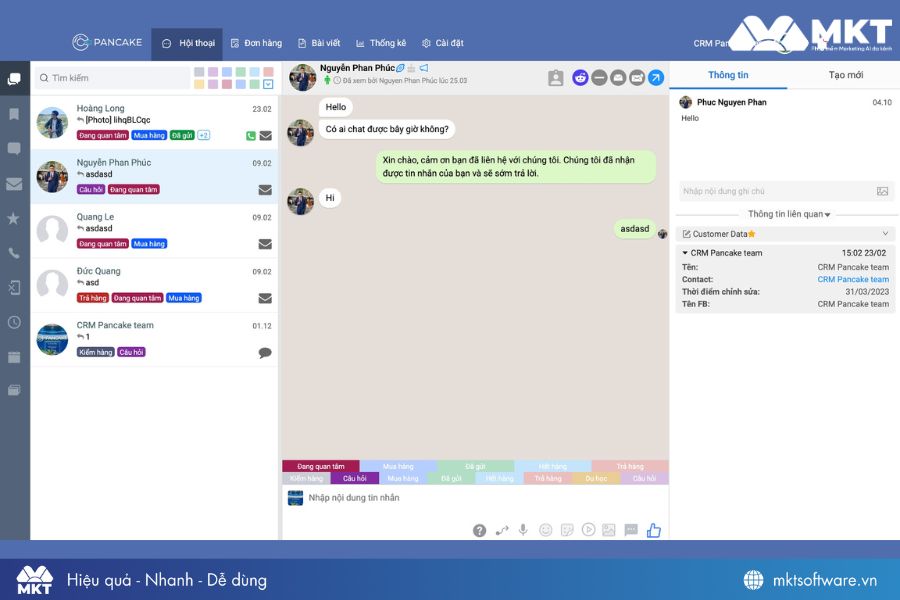Open Đức Quang conversation
The width and height of the screenshot is (900, 600).
(x=154, y=285)
